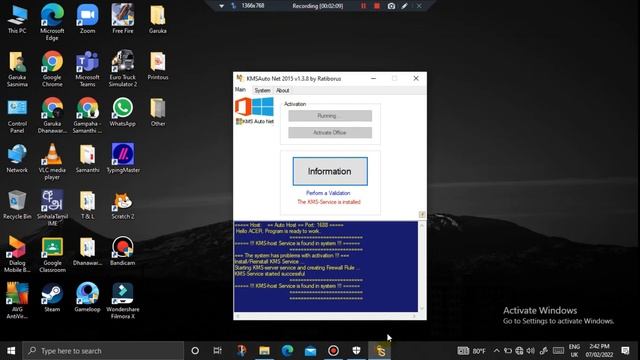
Task: Open Windows Security shield in taskbar
Action: [356, 351]
